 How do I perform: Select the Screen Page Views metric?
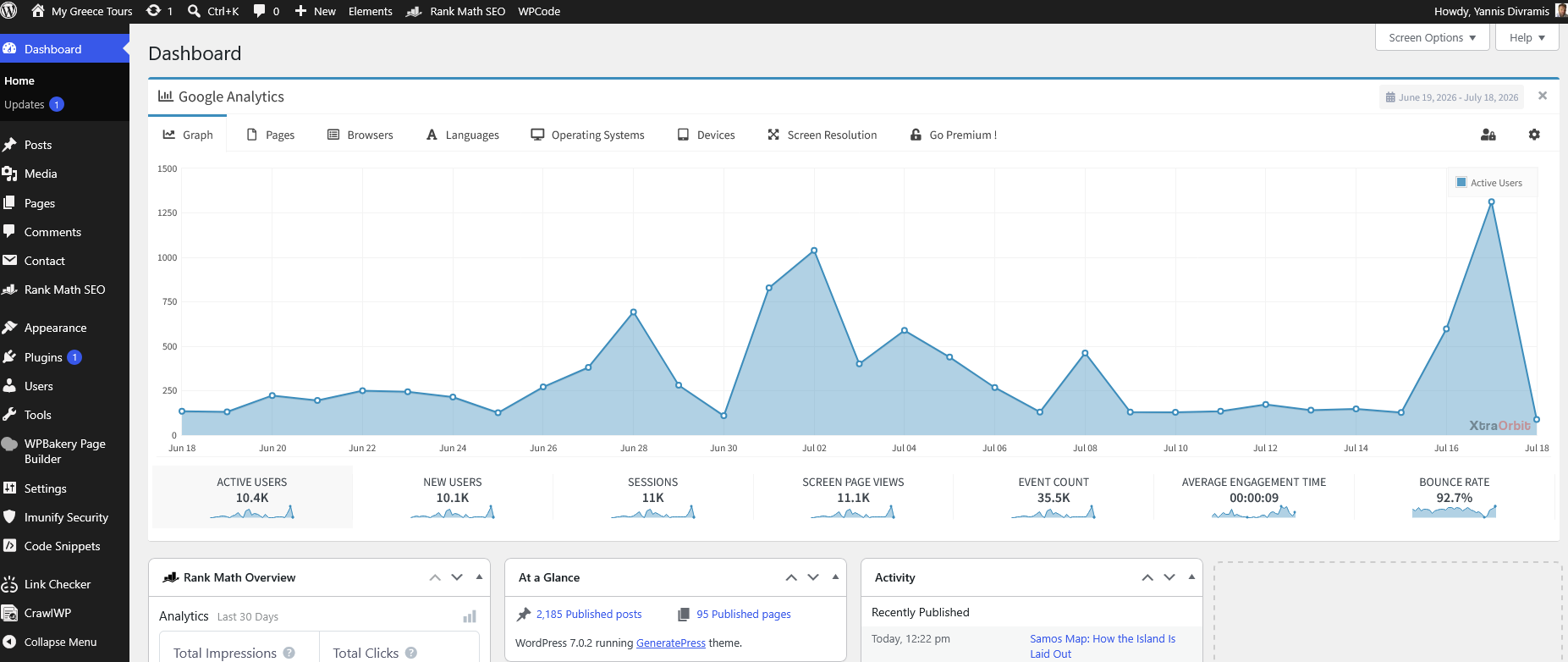click(853, 497)
